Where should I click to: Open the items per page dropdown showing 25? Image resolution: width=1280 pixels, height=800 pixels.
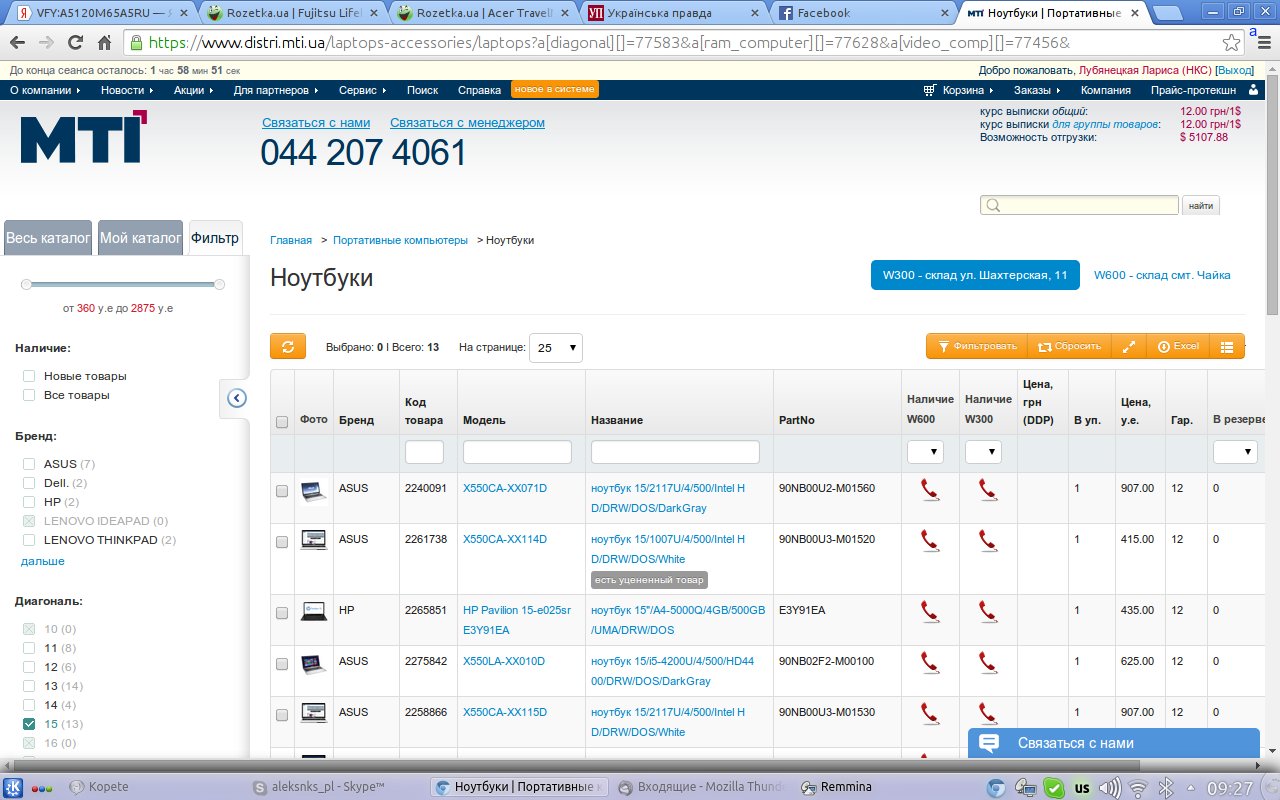(556, 347)
